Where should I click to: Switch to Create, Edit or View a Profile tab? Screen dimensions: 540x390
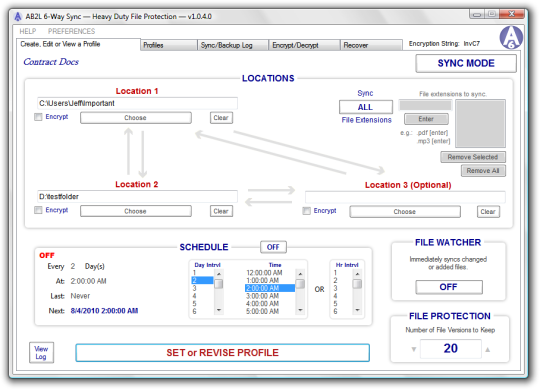click(x=79, y=44)
